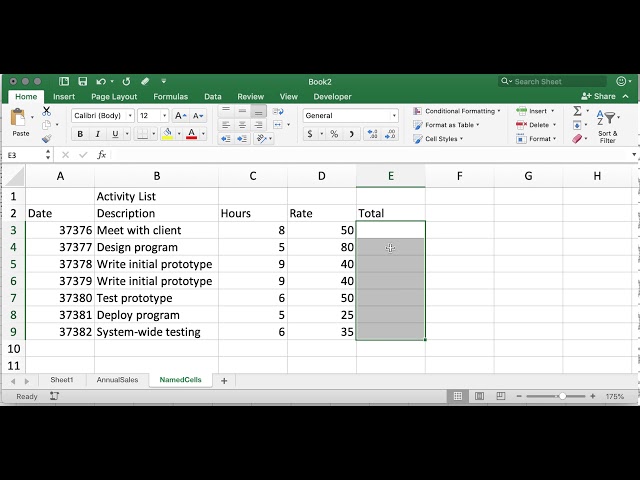Screen dimensions: 640x480
Task: Expand the Cell Styles menu
Action: (x=438, y=139)
